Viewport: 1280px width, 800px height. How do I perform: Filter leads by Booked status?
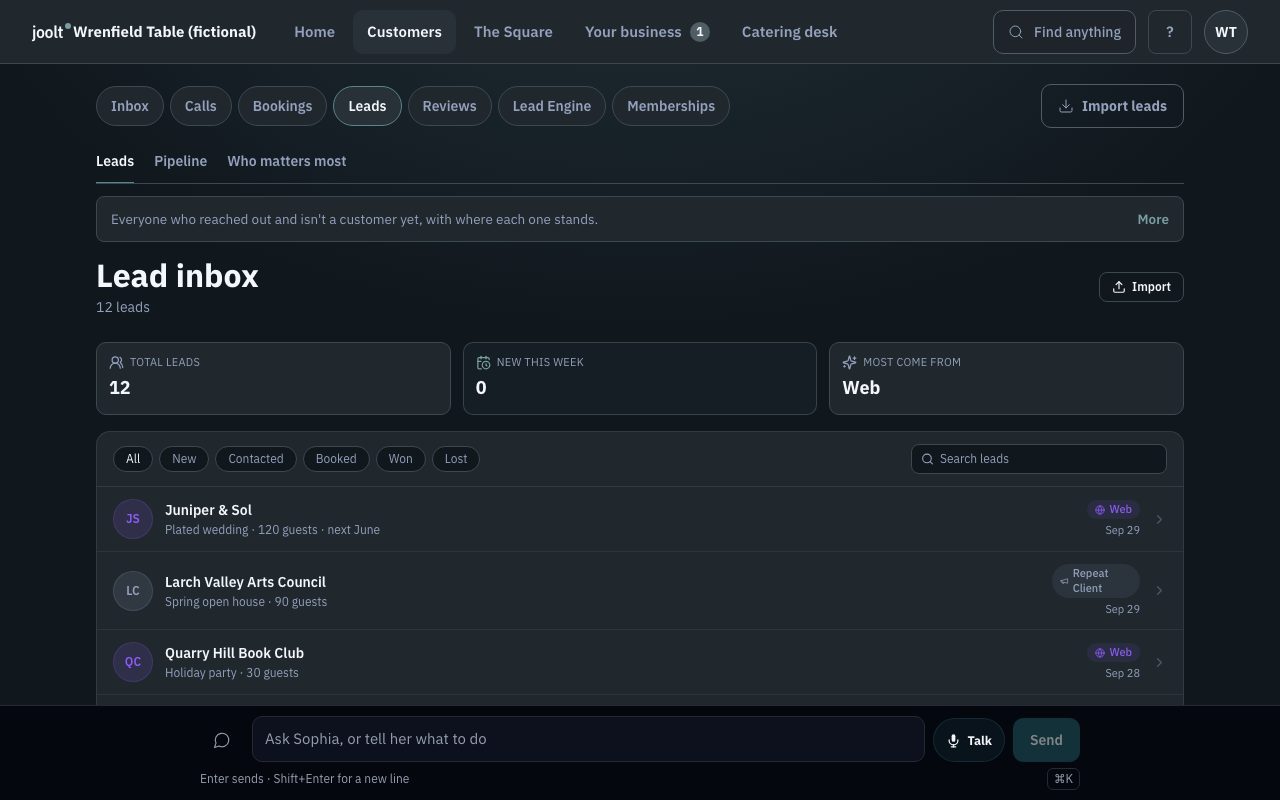(336, 459)
